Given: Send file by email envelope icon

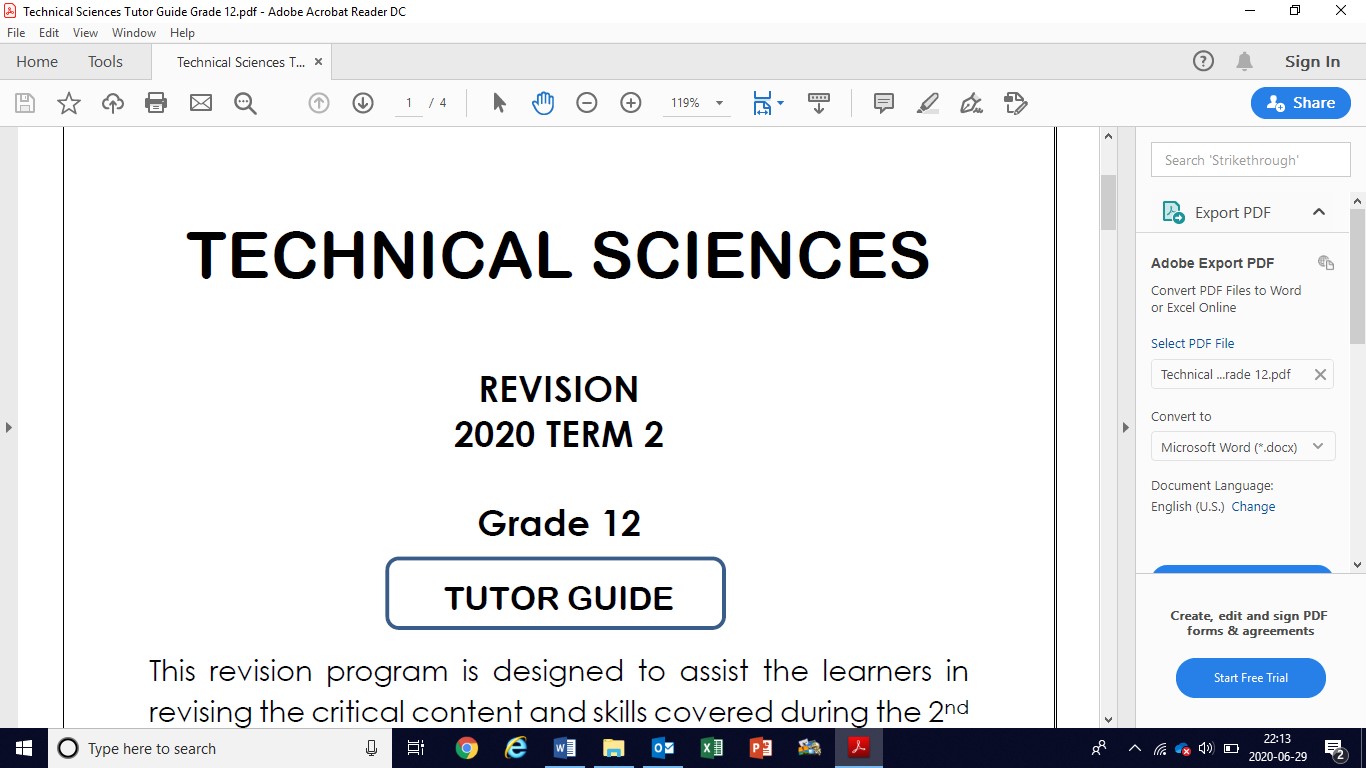Looking at the screenshot, I should point(201,103).
